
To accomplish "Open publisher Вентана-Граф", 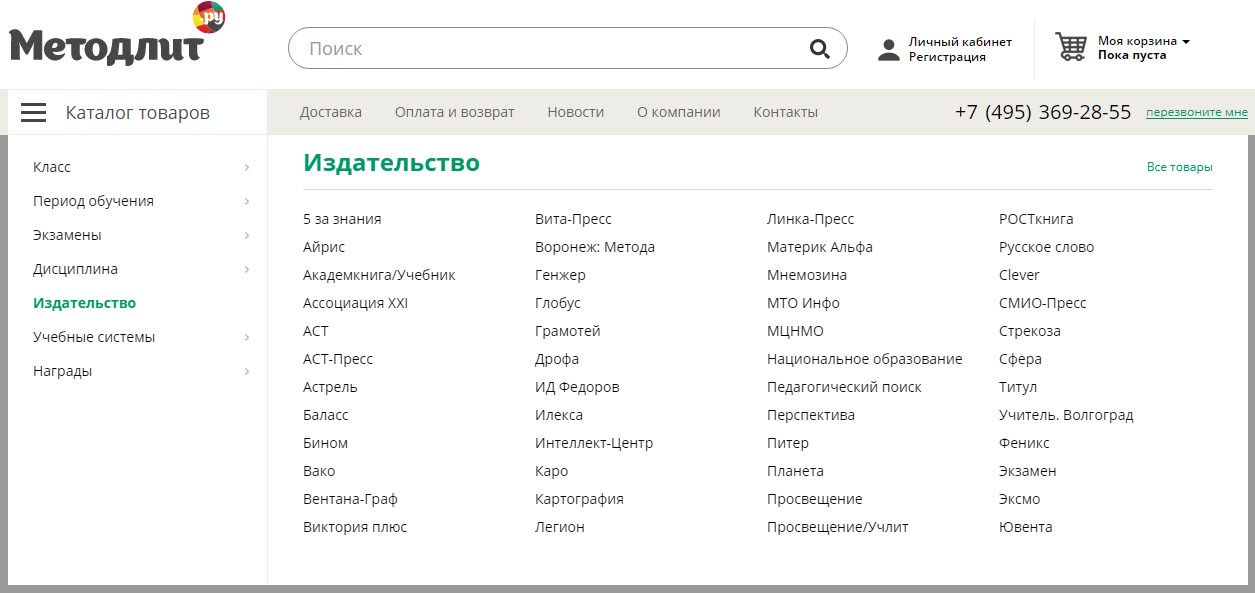I will [350, 499].
